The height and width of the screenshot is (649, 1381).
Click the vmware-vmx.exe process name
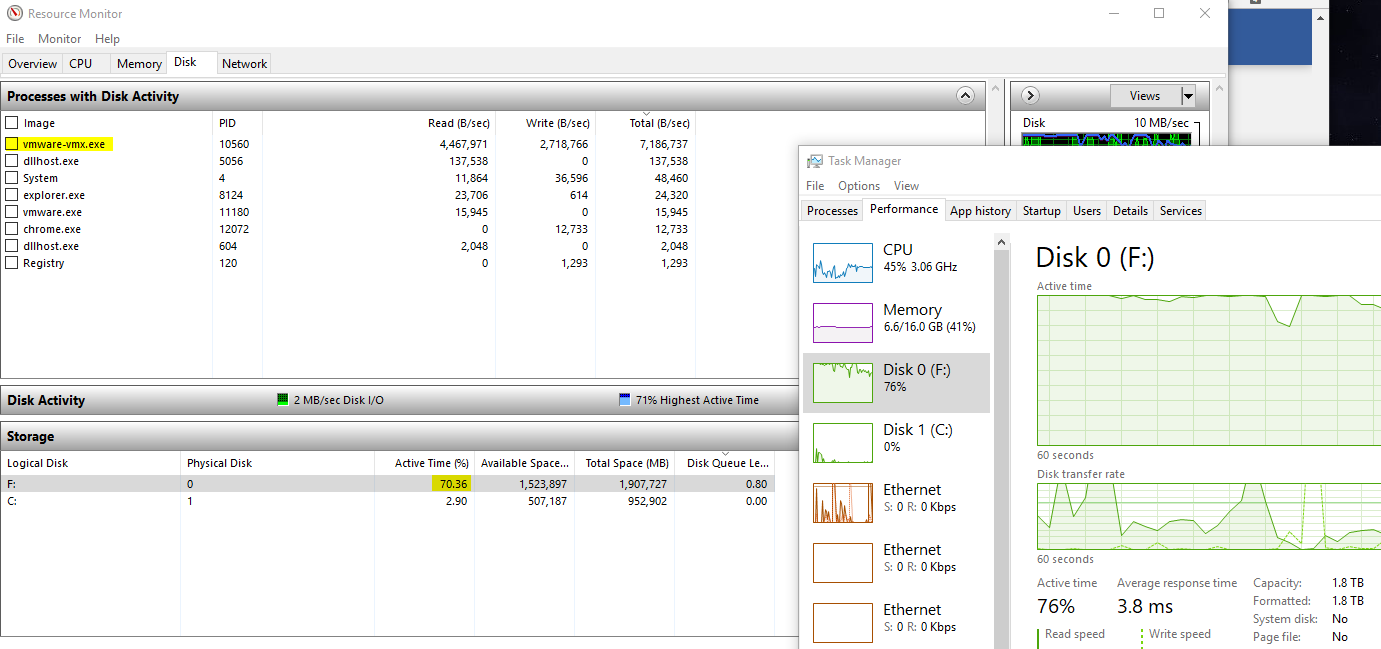64,144
